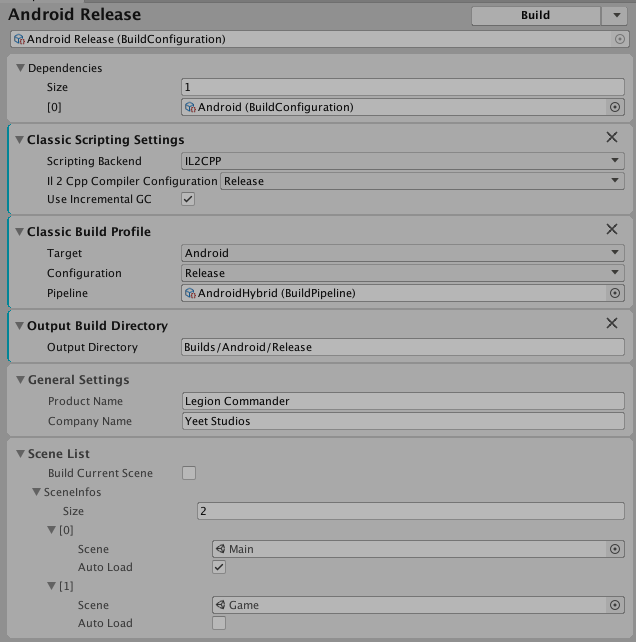Open Il2Cpp Compiler Configuration dropdown

click(421, 181)
